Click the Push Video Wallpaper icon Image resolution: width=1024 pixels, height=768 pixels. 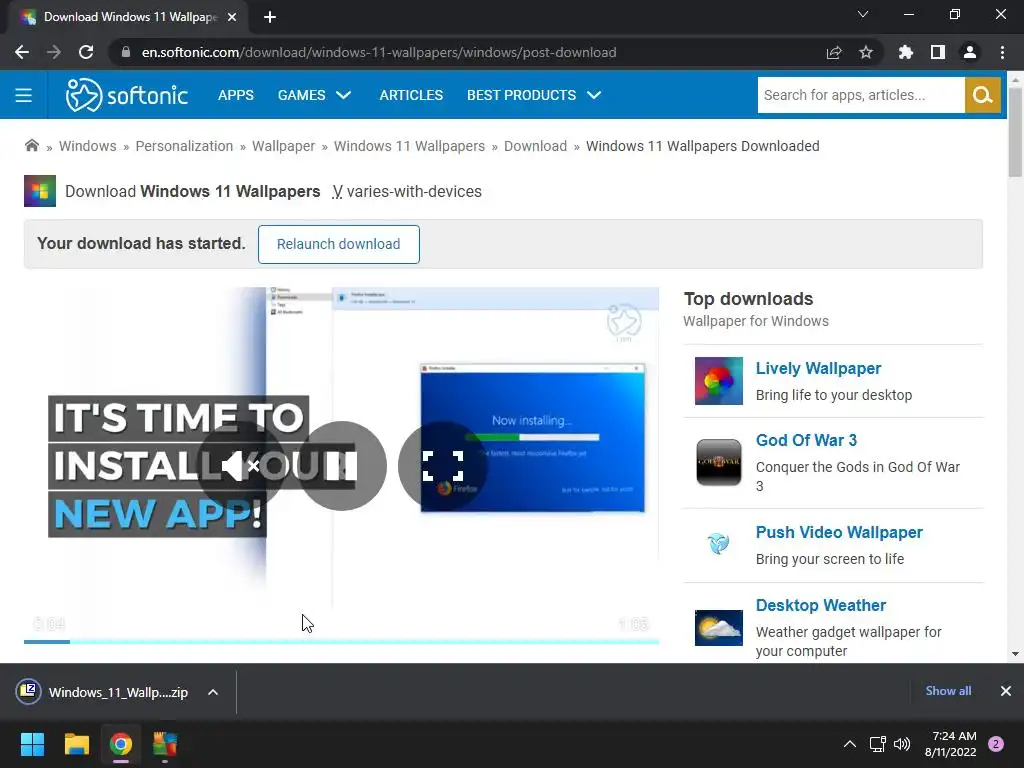point(718,543)
